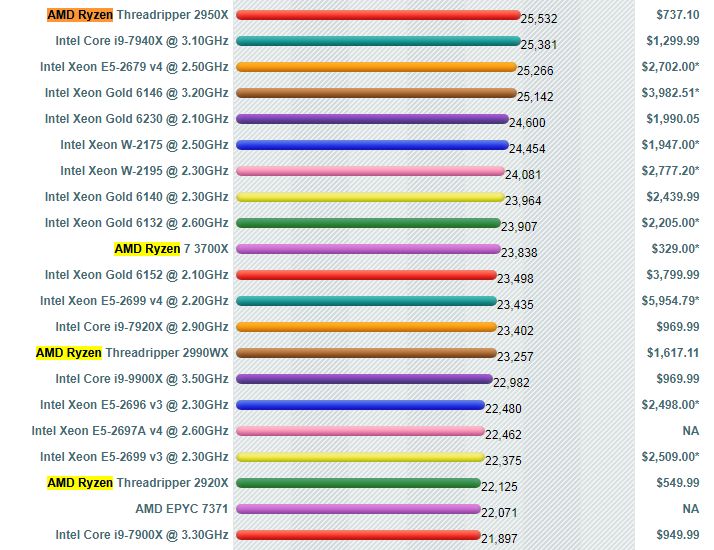The image size is (714, 550).
Task: Click the brown 25,142 score bar
Action: click(376, 93)
